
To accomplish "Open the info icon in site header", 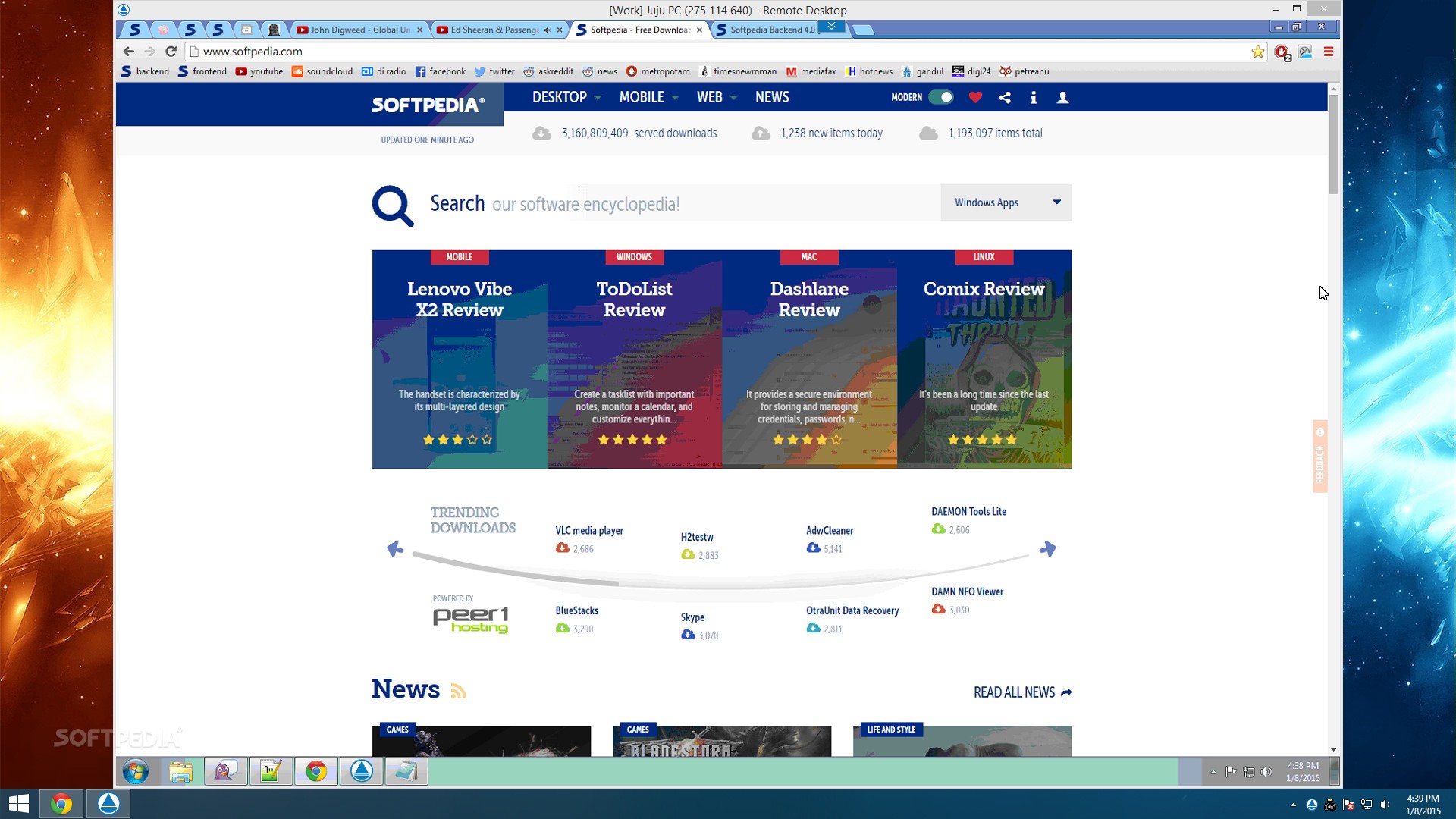I will click(1033, 97).
